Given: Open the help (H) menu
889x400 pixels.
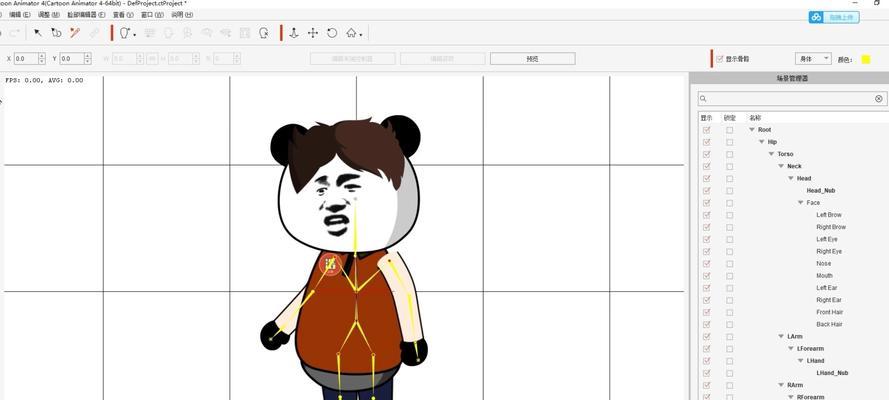Looking at the screenshot, I should point(182,14).
